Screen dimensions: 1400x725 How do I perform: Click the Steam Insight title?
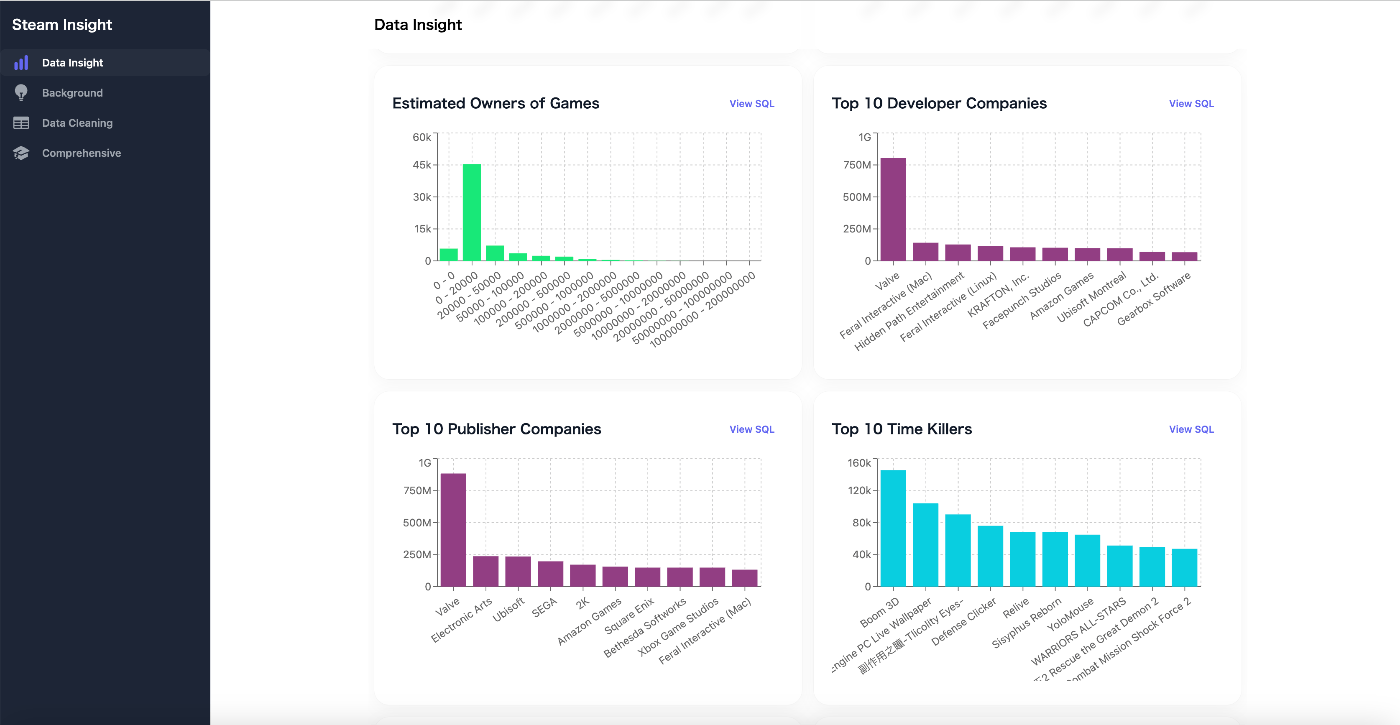click(x=62, y=25)
